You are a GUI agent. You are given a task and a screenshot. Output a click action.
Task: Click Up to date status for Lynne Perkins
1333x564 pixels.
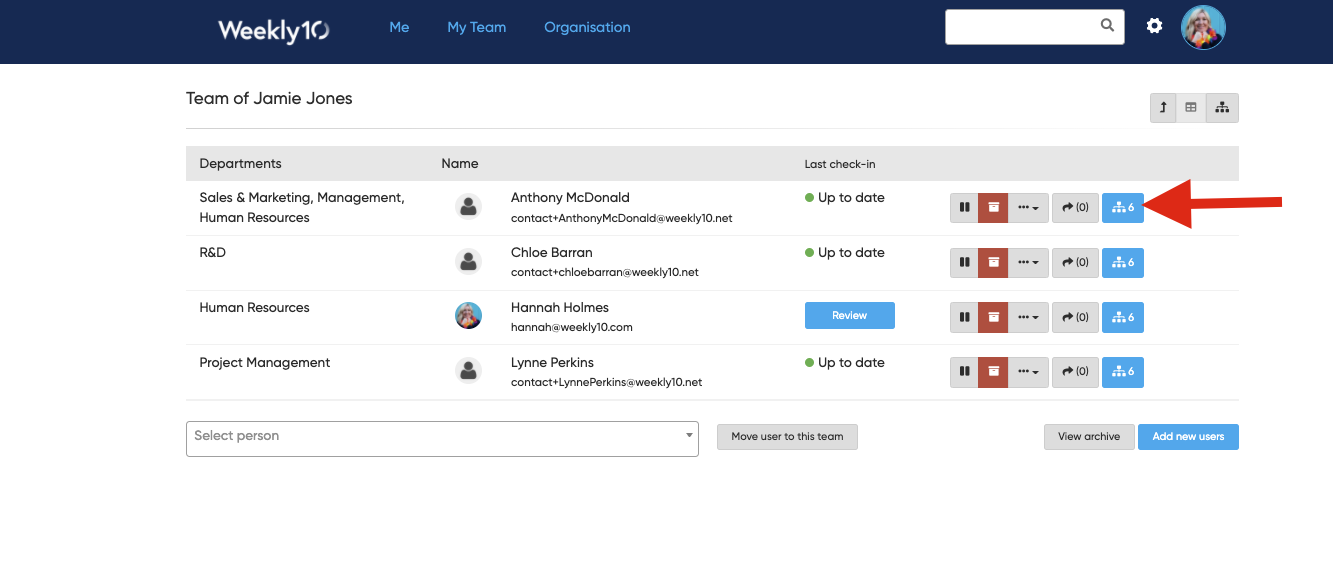(x=845, y=363)
